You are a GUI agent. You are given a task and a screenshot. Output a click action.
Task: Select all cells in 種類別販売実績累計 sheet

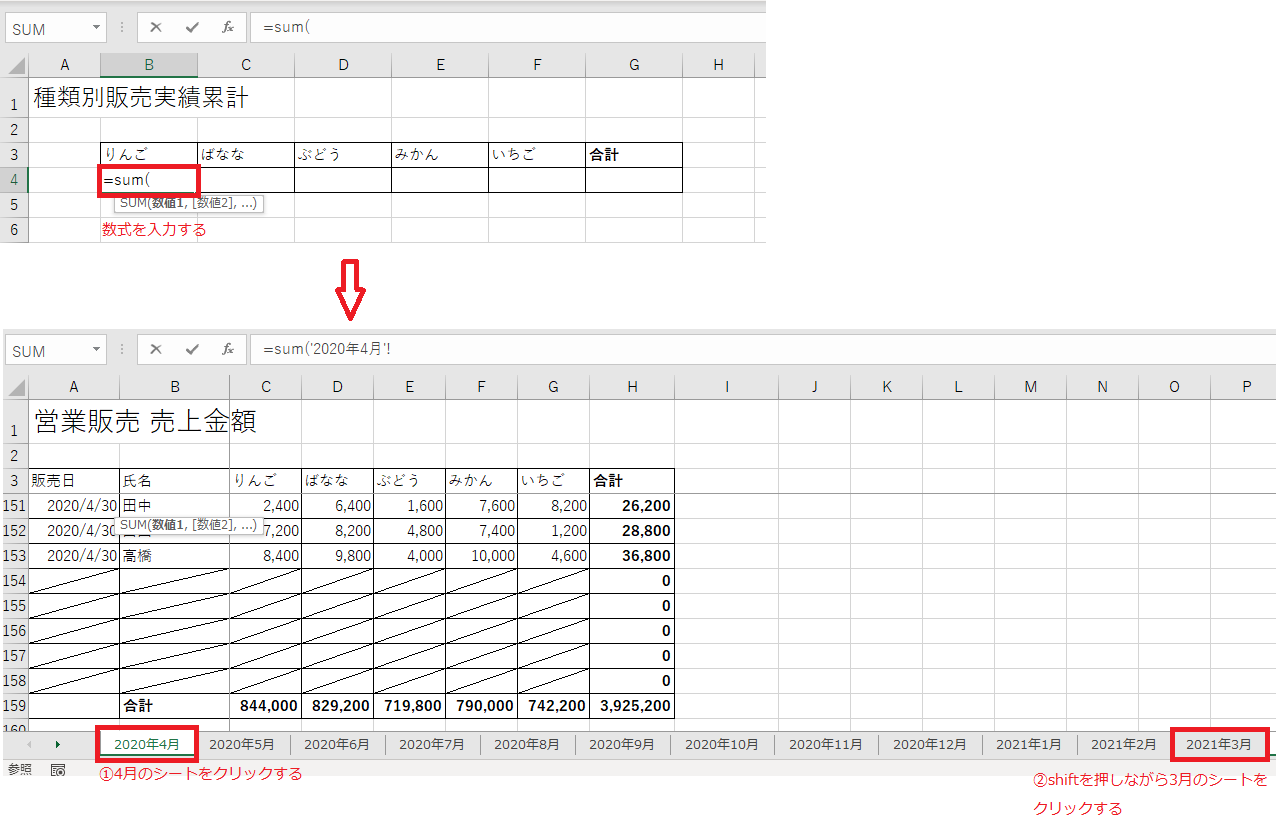[16, 66]
